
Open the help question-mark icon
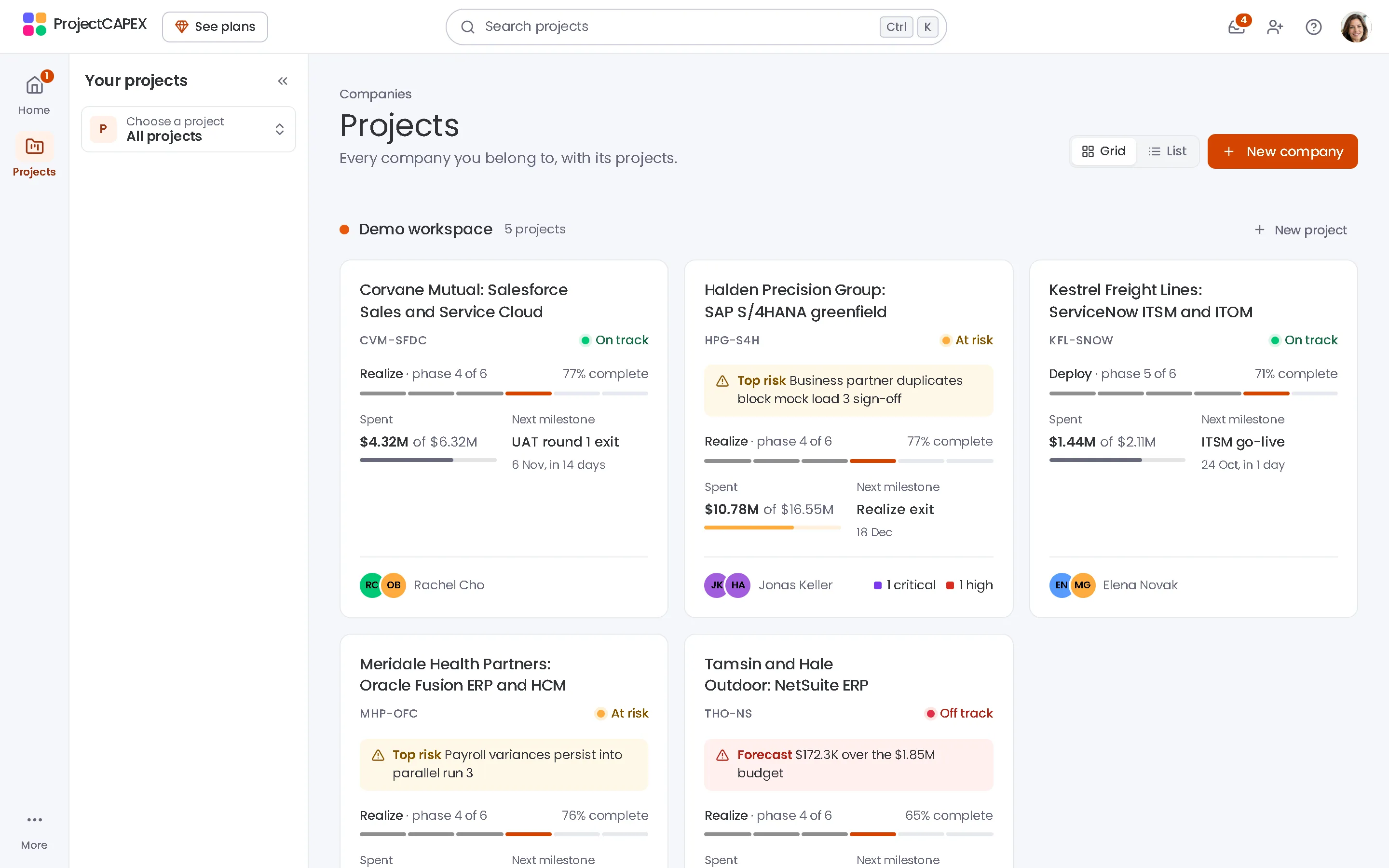(x=1313, y=27)
